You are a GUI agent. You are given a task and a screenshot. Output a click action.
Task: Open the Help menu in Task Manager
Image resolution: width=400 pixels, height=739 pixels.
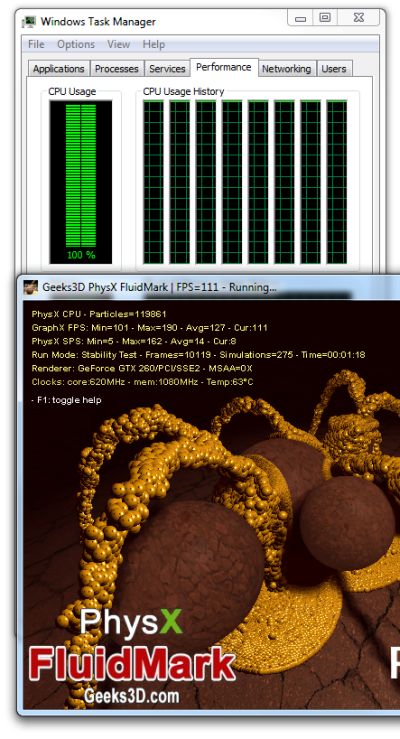pos(154,44)
